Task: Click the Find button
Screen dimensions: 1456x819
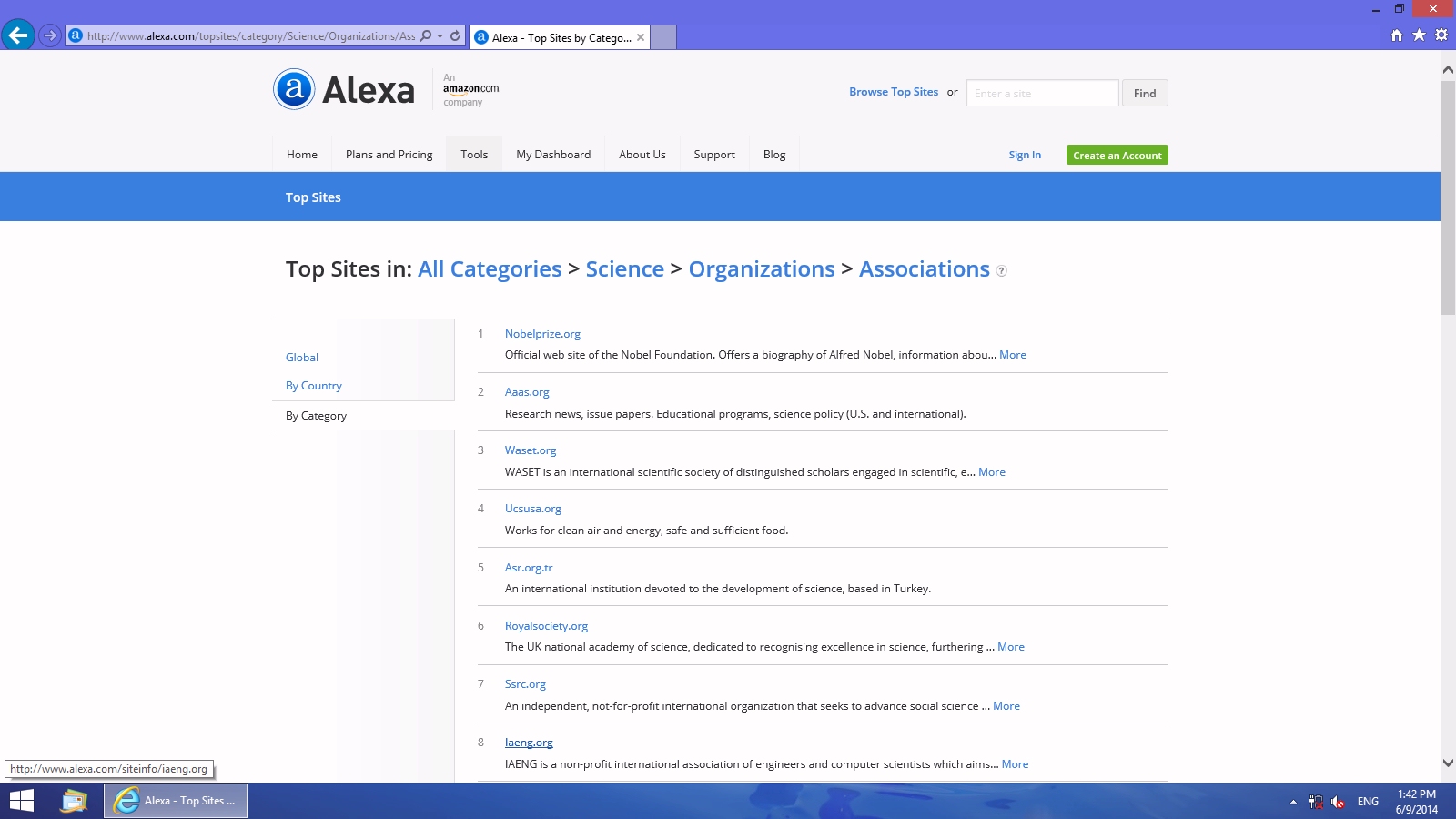Action: pos(1145,93)
